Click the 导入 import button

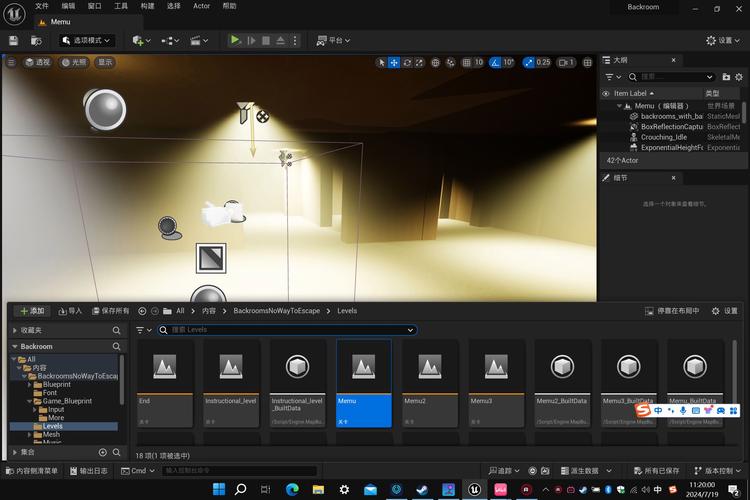pyautogui.click(x=70, y=311)
